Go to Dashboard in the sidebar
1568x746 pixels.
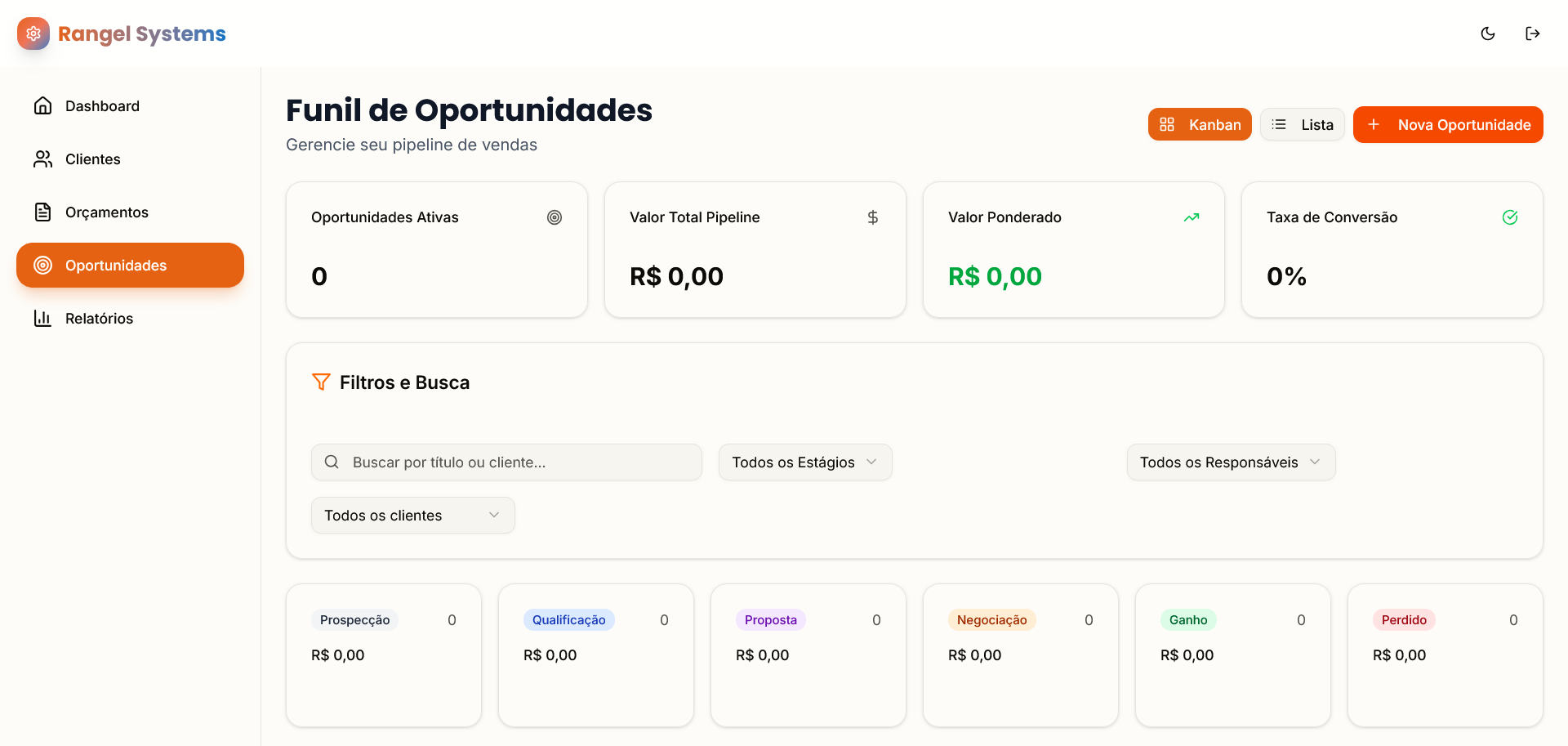[x=102, y=106]
